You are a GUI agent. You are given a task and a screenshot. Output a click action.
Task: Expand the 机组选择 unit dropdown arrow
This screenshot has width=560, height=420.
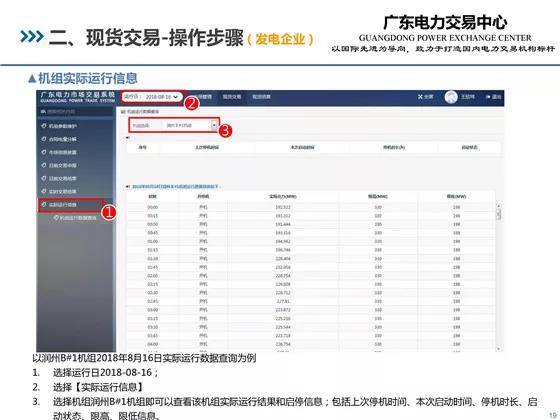pyautogui.click(x=214, y=125)
